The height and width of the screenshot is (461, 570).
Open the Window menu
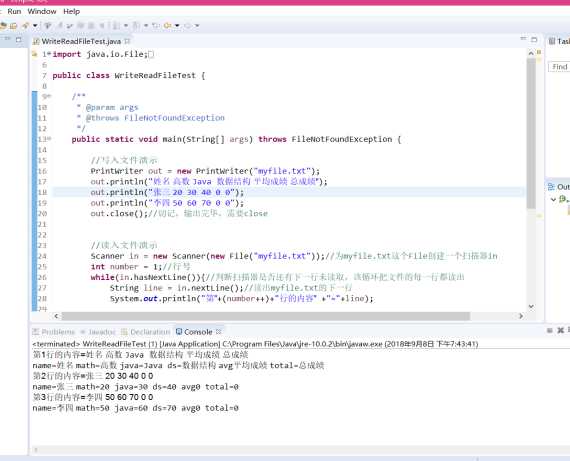click(x=42, y=11)
